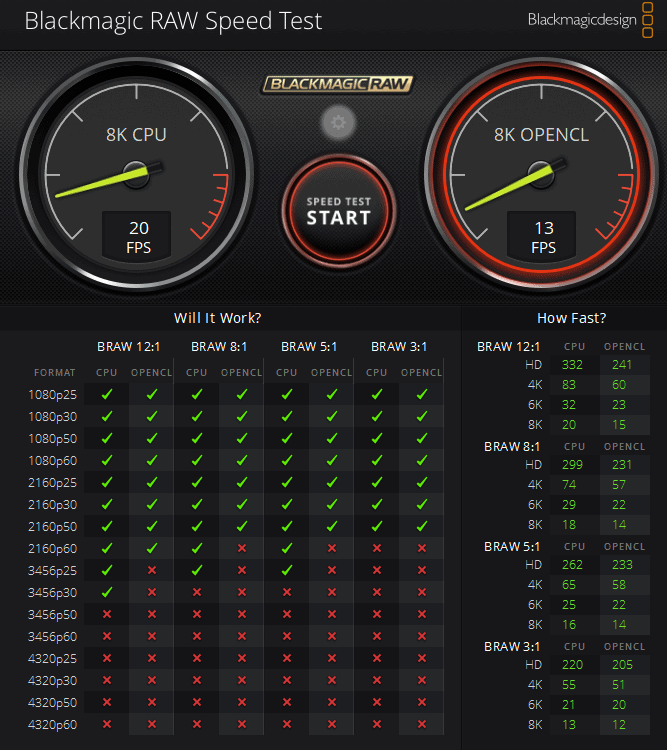Click the 20 FPS readout on the CPU gauge
667x750 pixels.
tap(138, 237)
